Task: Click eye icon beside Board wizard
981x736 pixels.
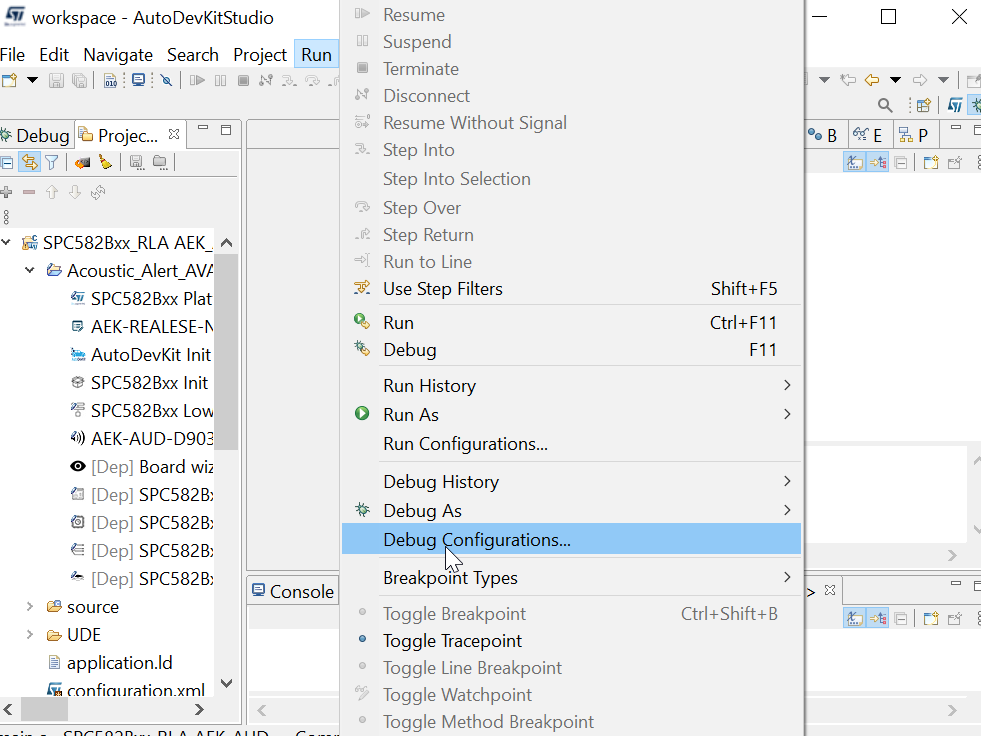Action: pos(78,466)
